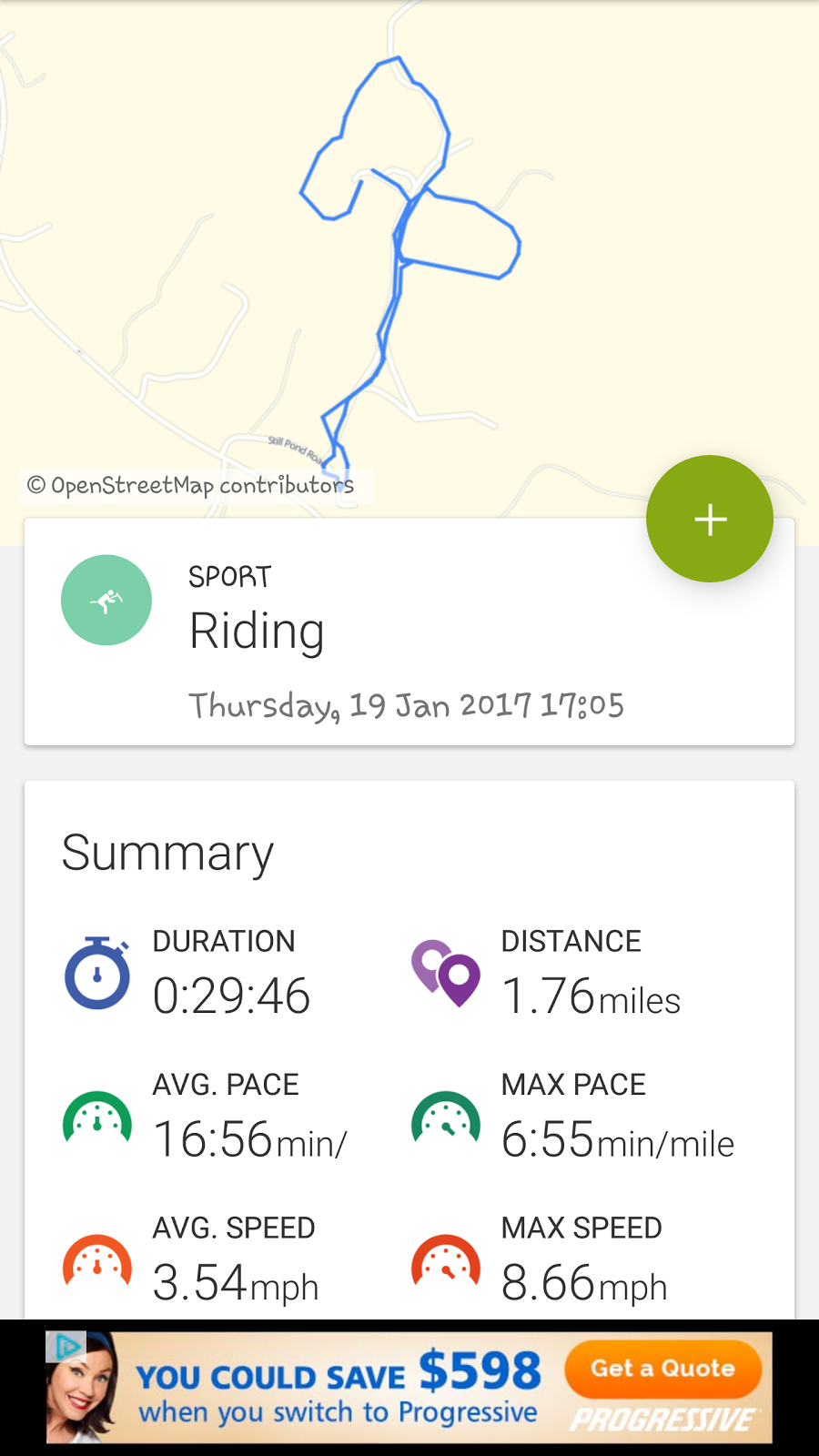Image resolution: width=819 pixels, height=1456 pixels.
Task: Tap the red max speed gauge icon
Action: point(446,1260)
